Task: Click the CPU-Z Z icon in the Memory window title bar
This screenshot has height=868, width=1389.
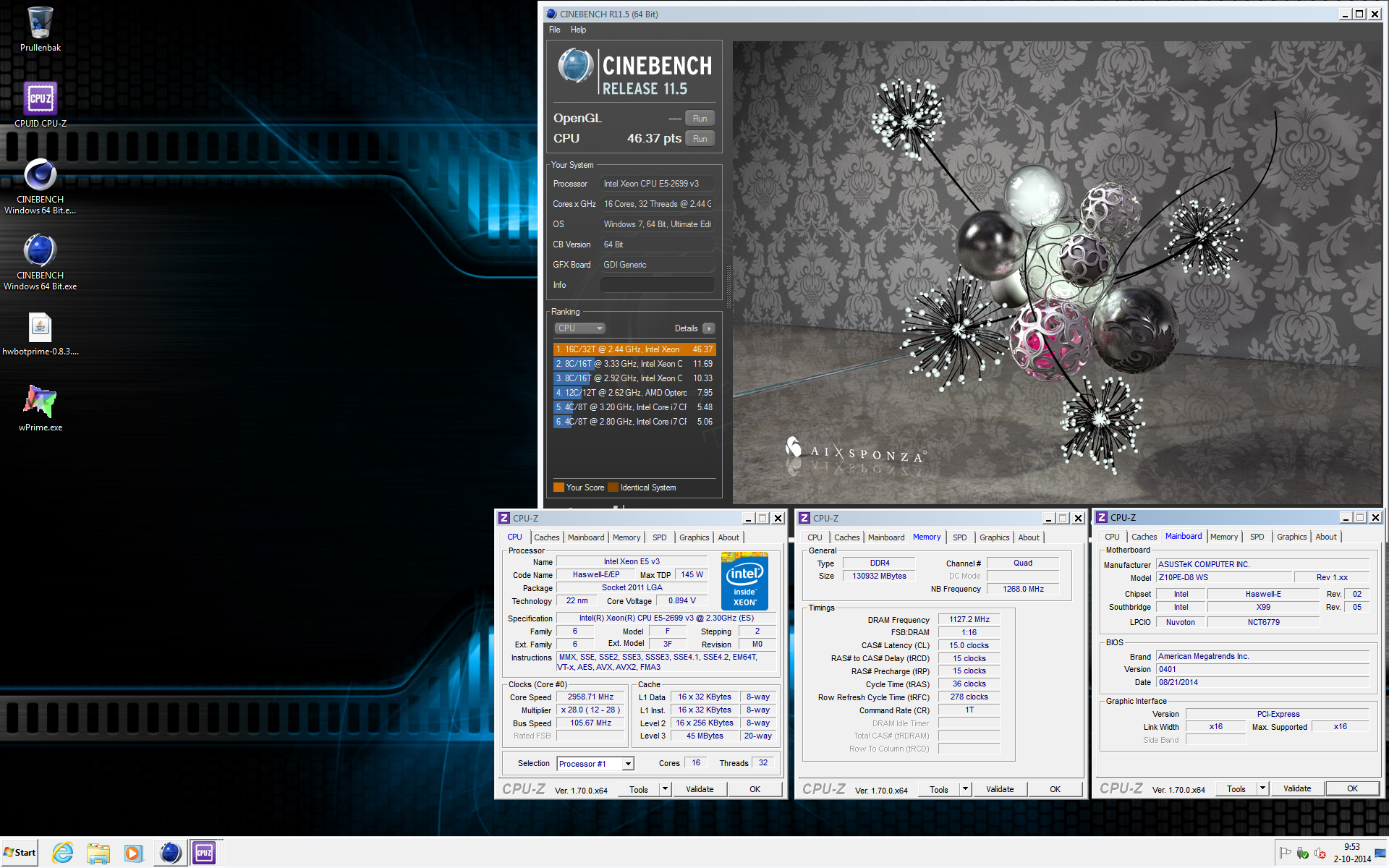Action: (804, 518)
